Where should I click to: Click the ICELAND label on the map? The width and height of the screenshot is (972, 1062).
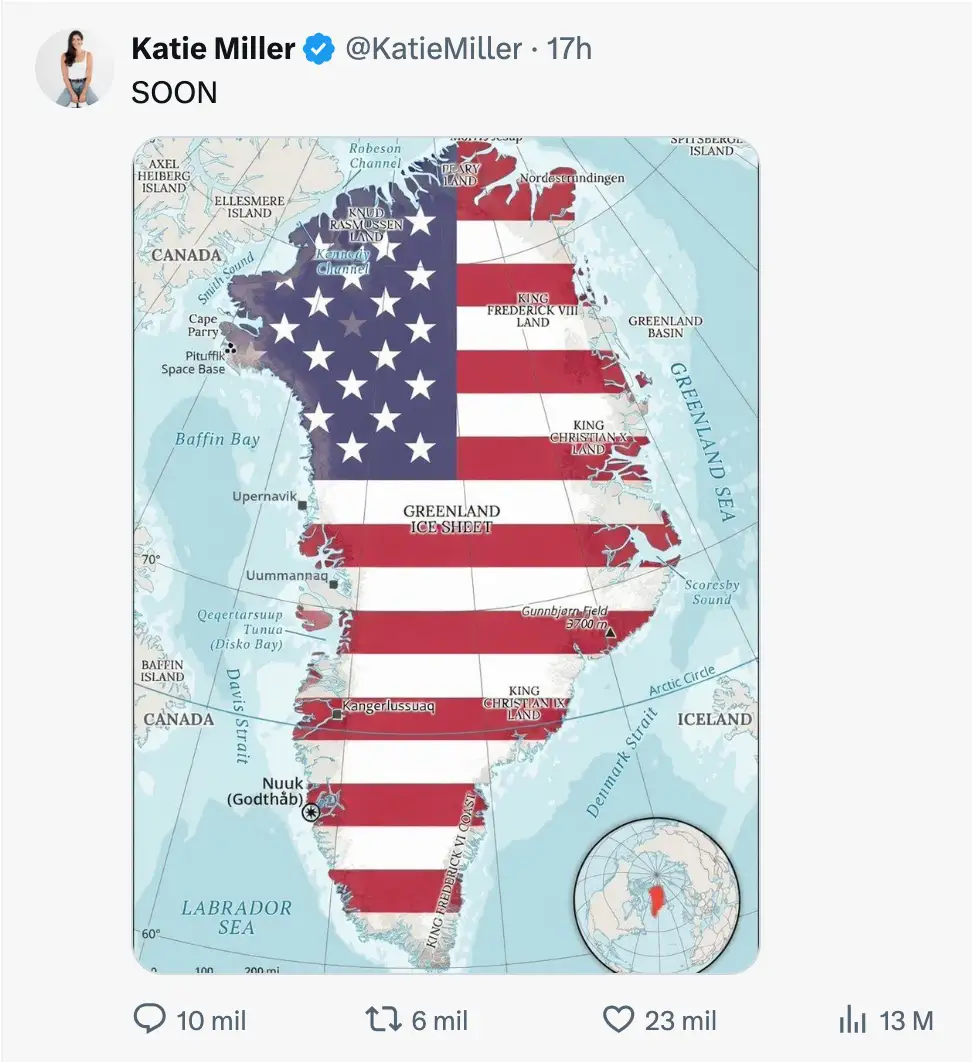tap(715, 719)
